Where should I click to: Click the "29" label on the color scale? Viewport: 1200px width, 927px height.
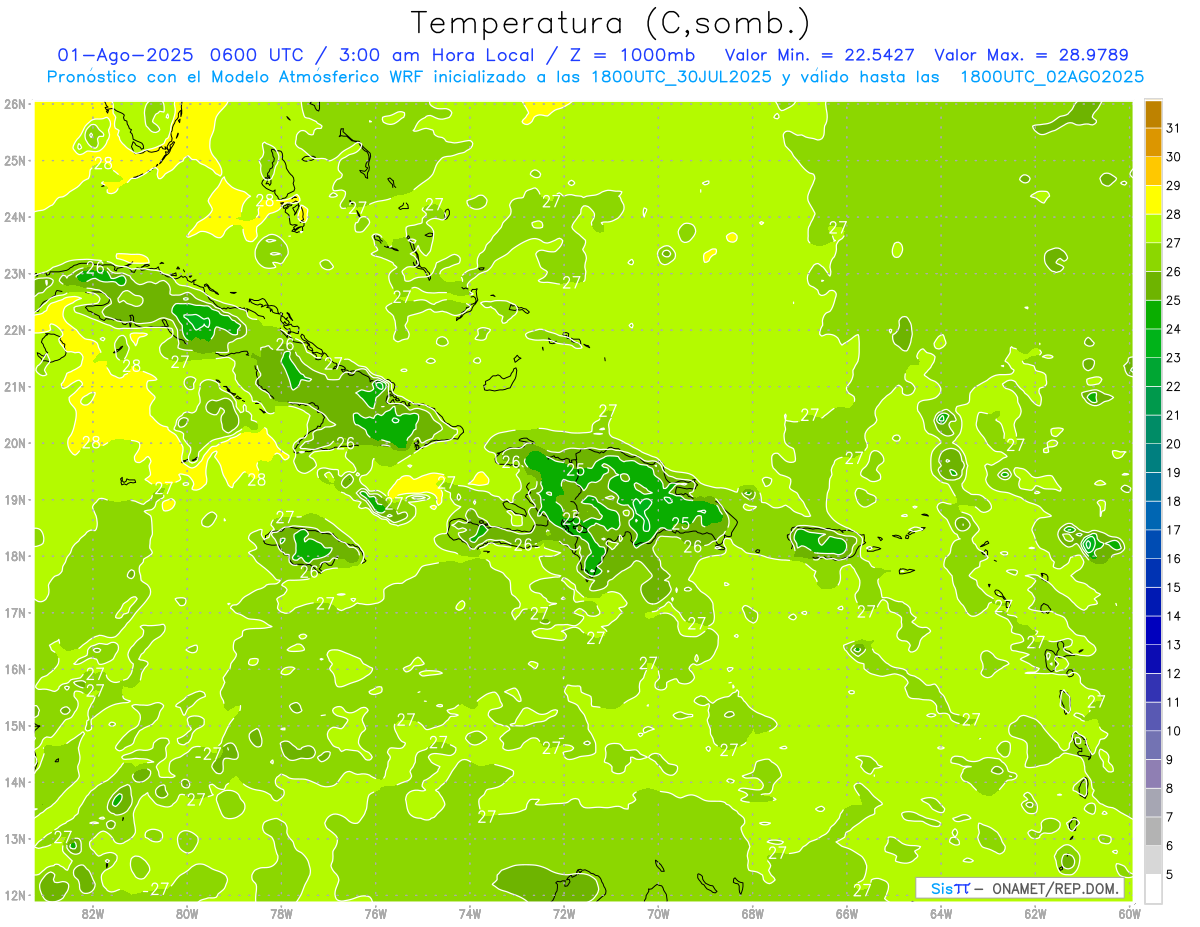[1174, 186]
